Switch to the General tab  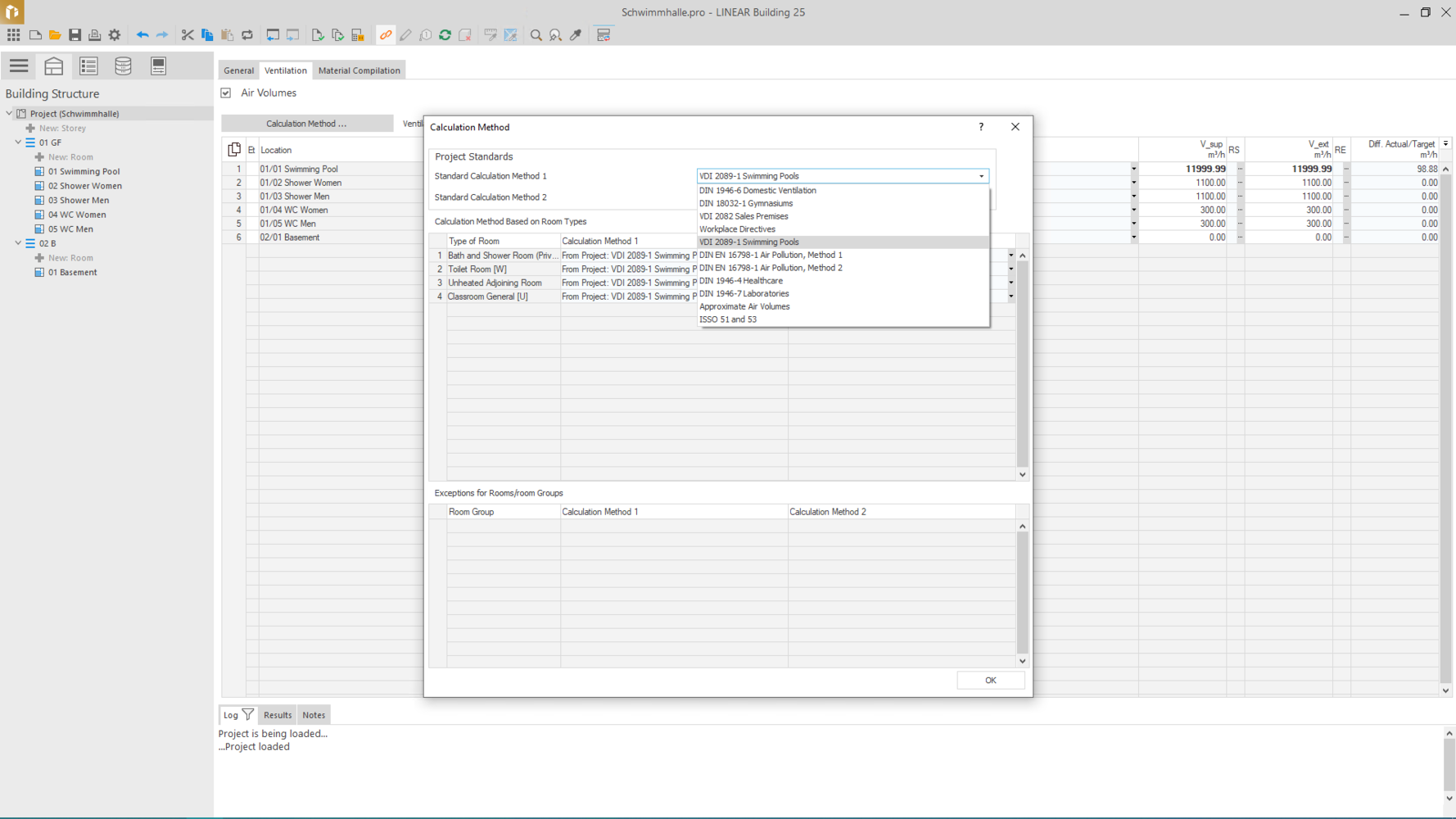[239, 70]
